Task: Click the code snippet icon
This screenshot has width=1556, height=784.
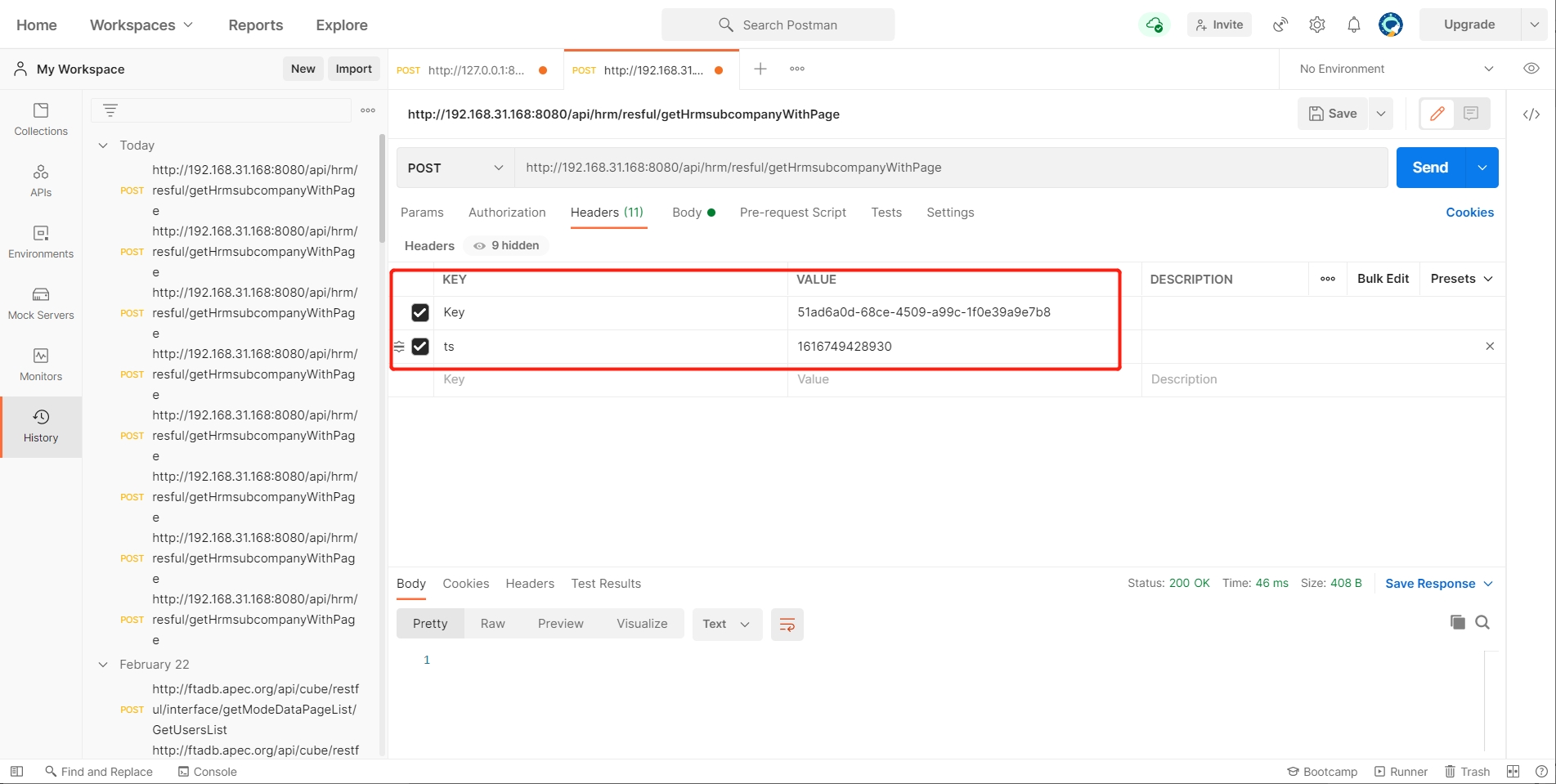Action: click(1531, 114)
